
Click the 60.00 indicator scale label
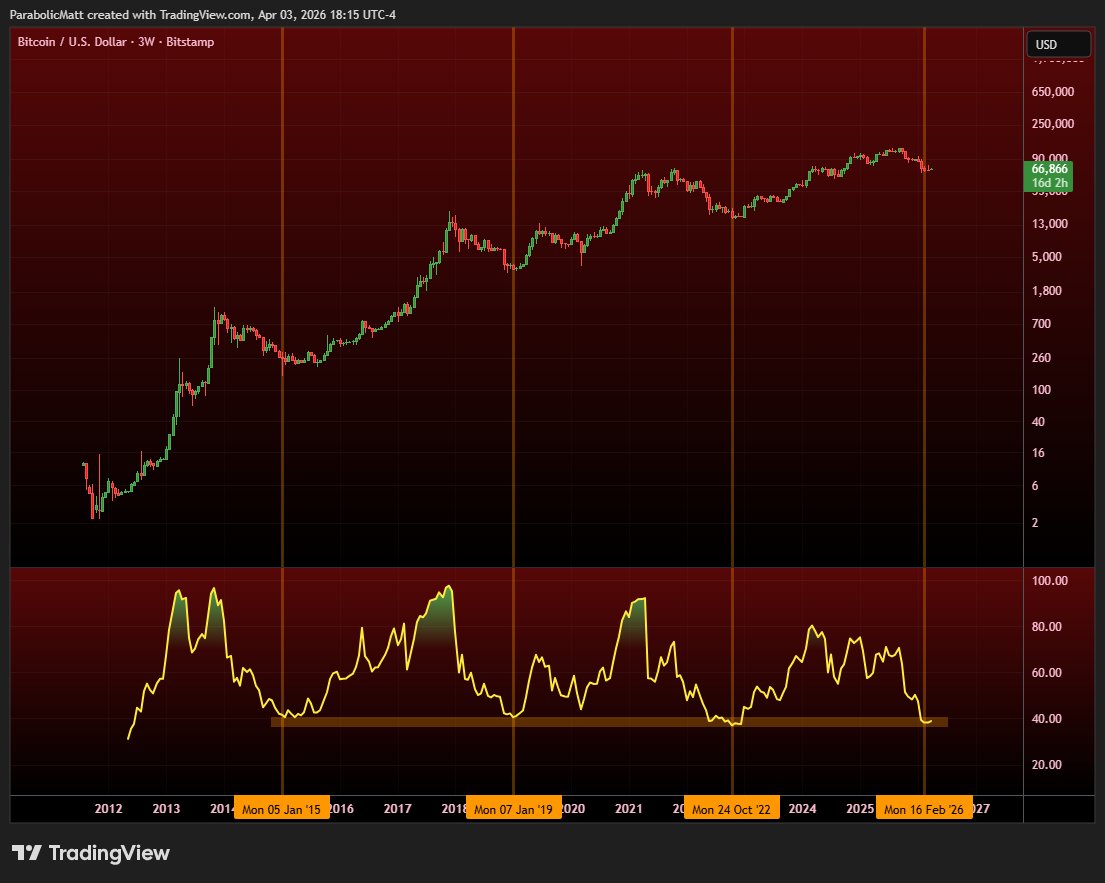[1047, 673]
